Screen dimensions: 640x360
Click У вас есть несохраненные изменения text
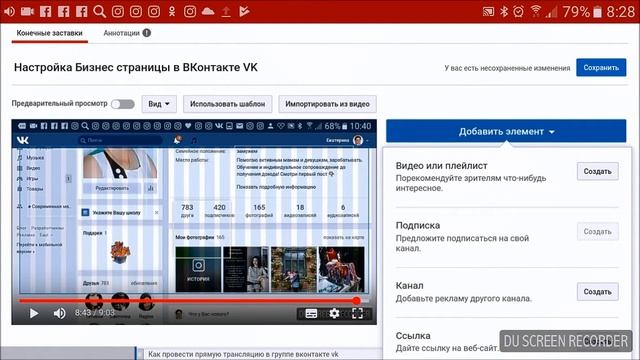click(x=507, y=68)
